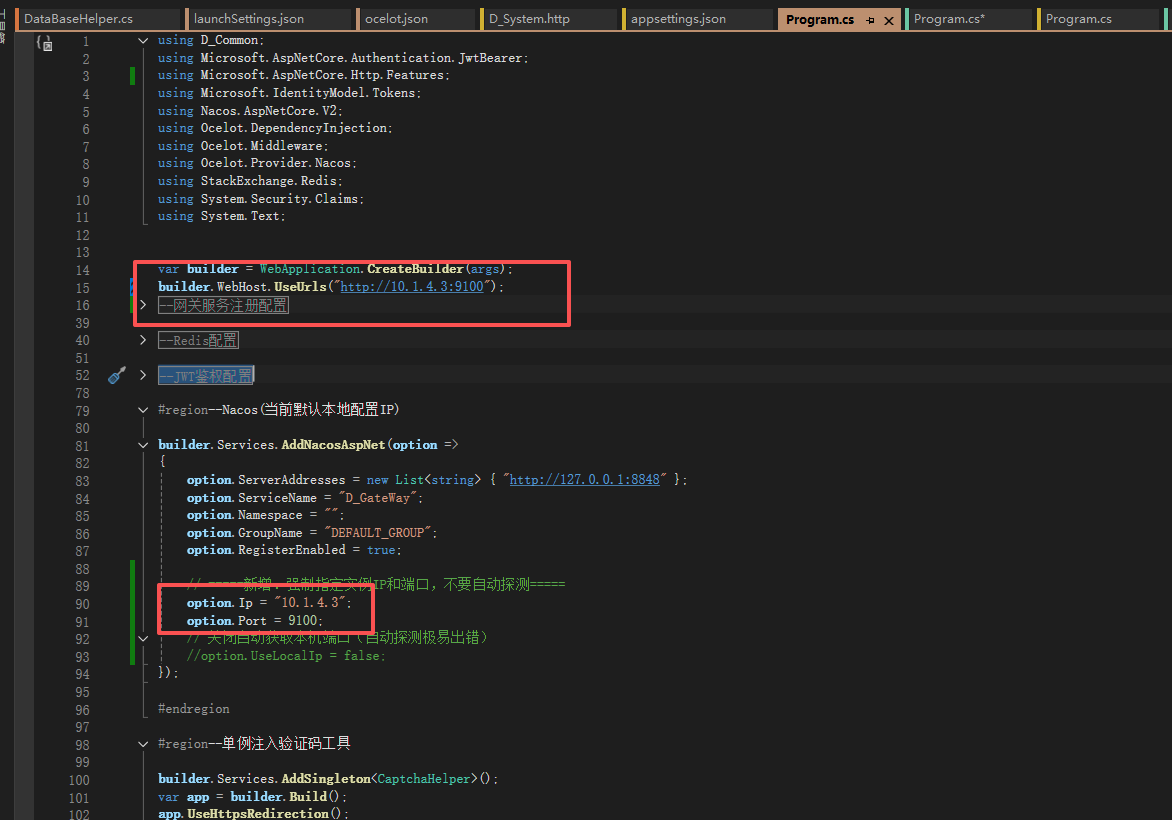The image size is (1172, 820).
Task: Open the http://10.1.4.3:9100 link
Action: (x=412, y=286)
